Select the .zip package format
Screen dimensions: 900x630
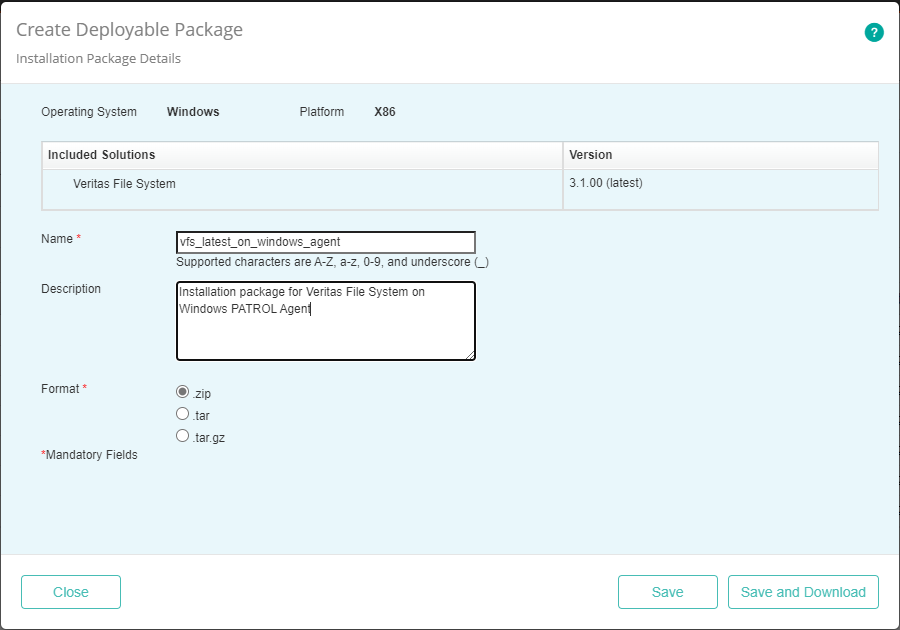182,392
